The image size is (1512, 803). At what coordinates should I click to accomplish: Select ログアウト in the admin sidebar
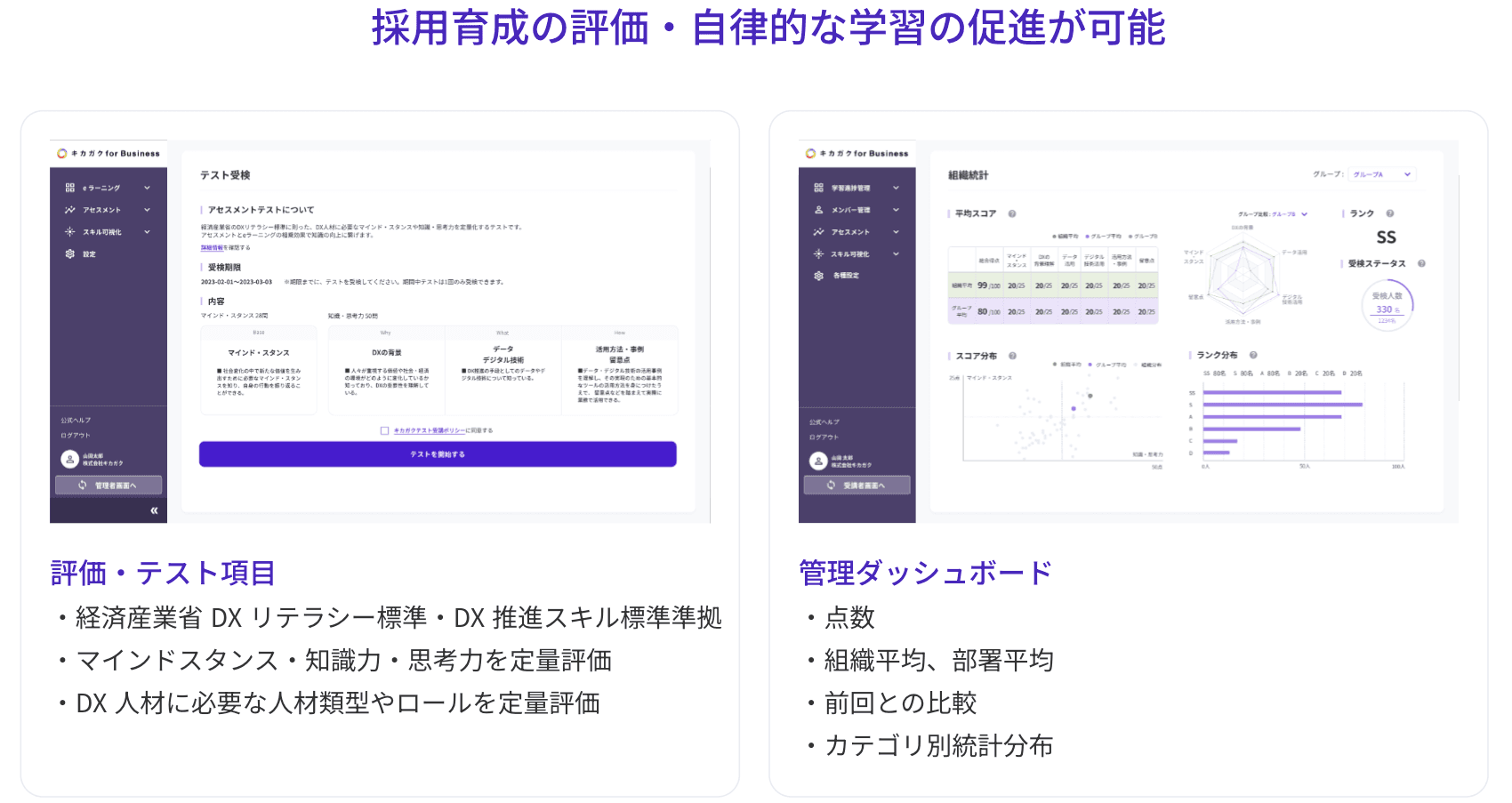point(824,437)
